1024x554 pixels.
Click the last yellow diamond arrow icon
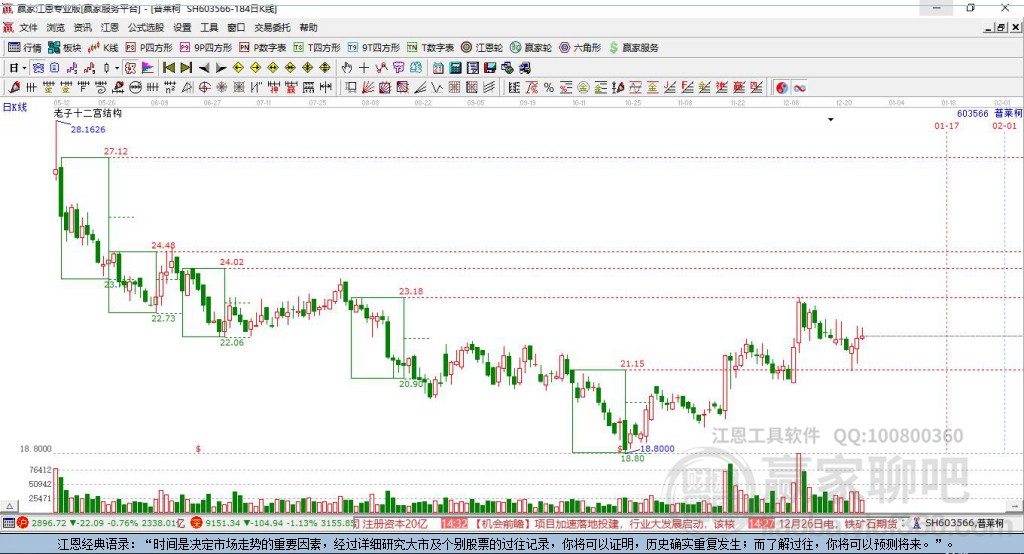tap(325, 68)
